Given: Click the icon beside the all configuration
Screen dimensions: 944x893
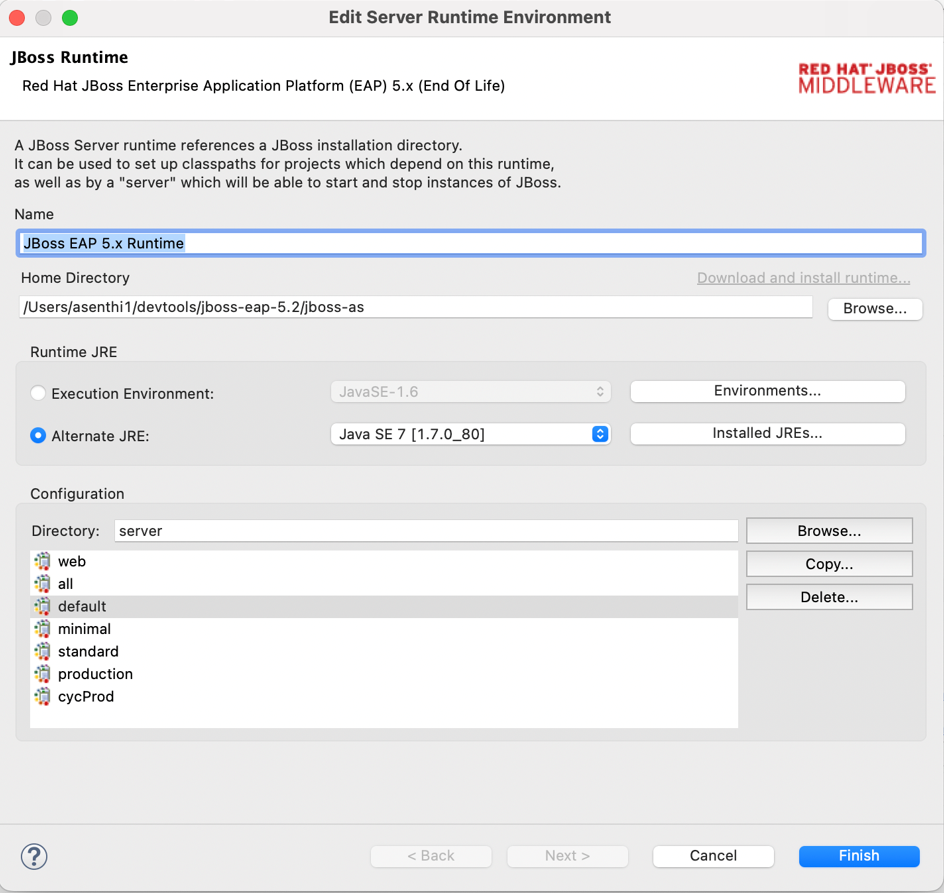Looking at the screenshot, I should coord(42,583).
